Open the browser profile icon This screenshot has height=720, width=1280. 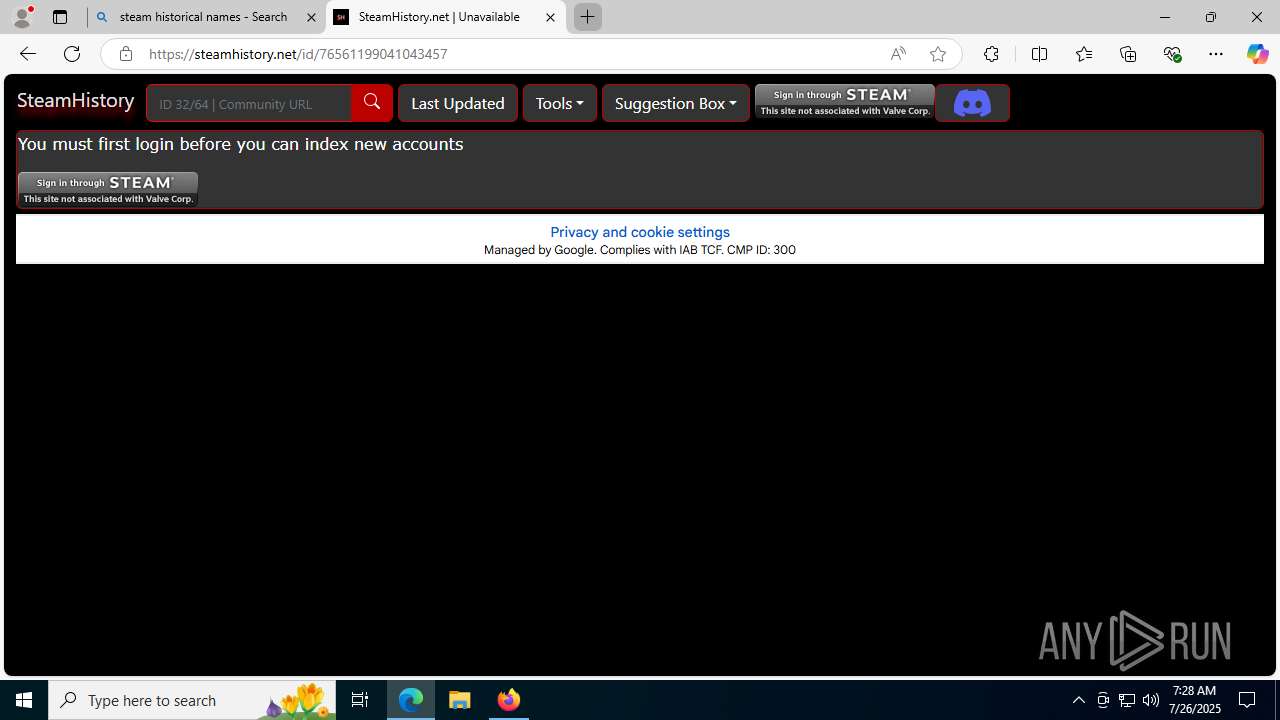(x=22, y=17)
